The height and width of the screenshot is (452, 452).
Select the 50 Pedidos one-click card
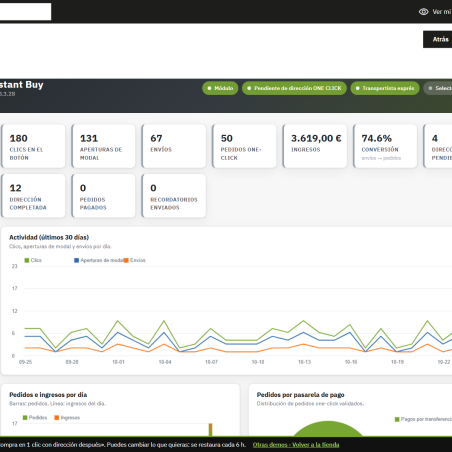244,146
